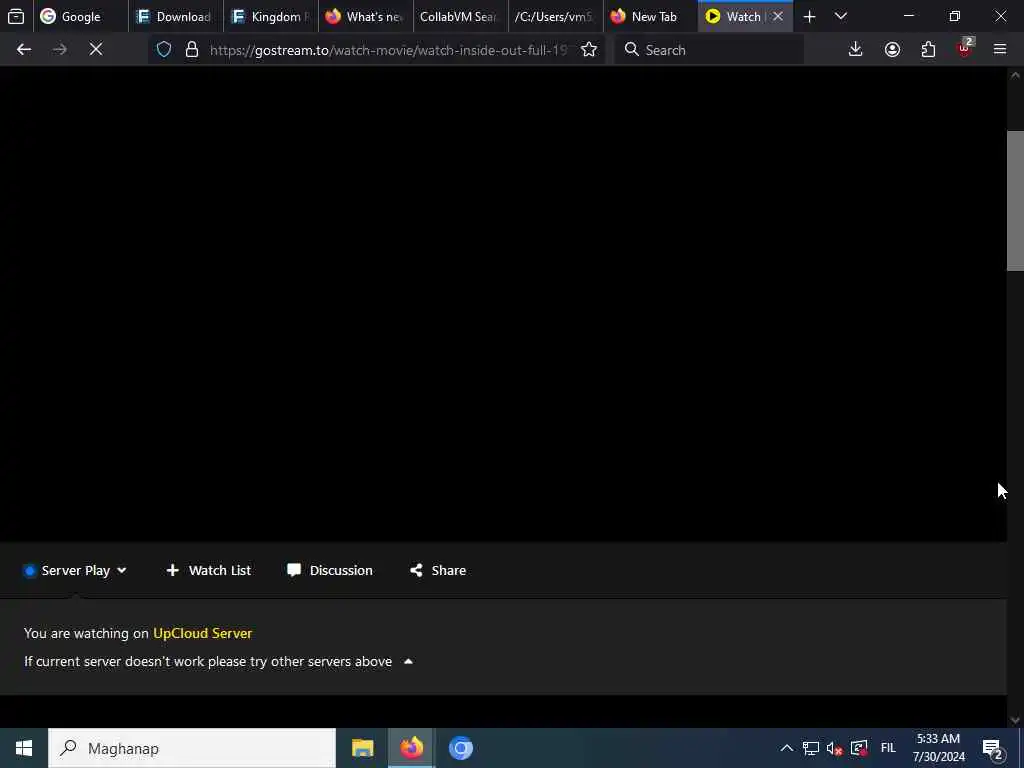Expand the list all tabs chevron
1024x768 pixels.
coord(841,16)
